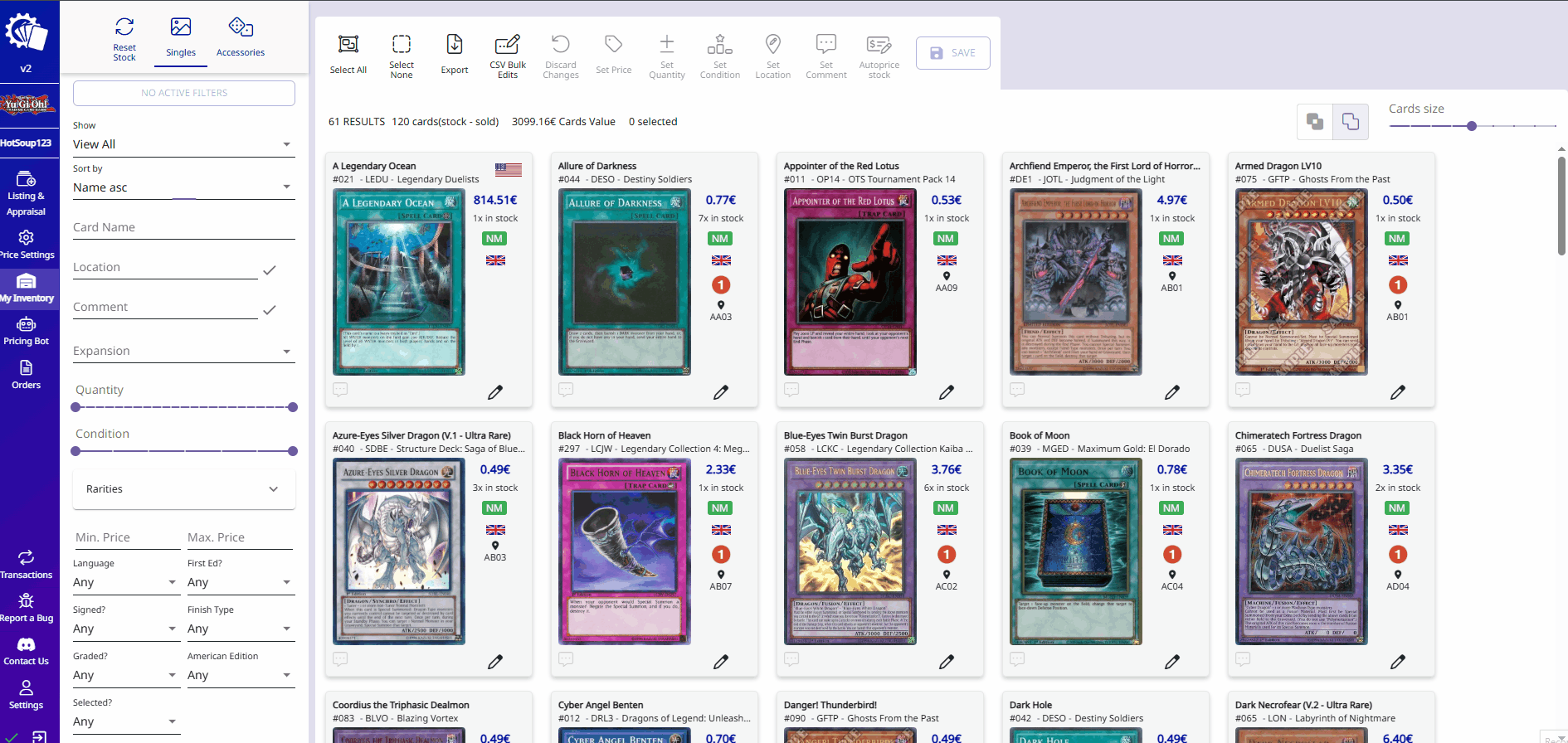Screen dimensions: 1568x743
Task: Click the Max. Price input
Action: tap(241, 537)
